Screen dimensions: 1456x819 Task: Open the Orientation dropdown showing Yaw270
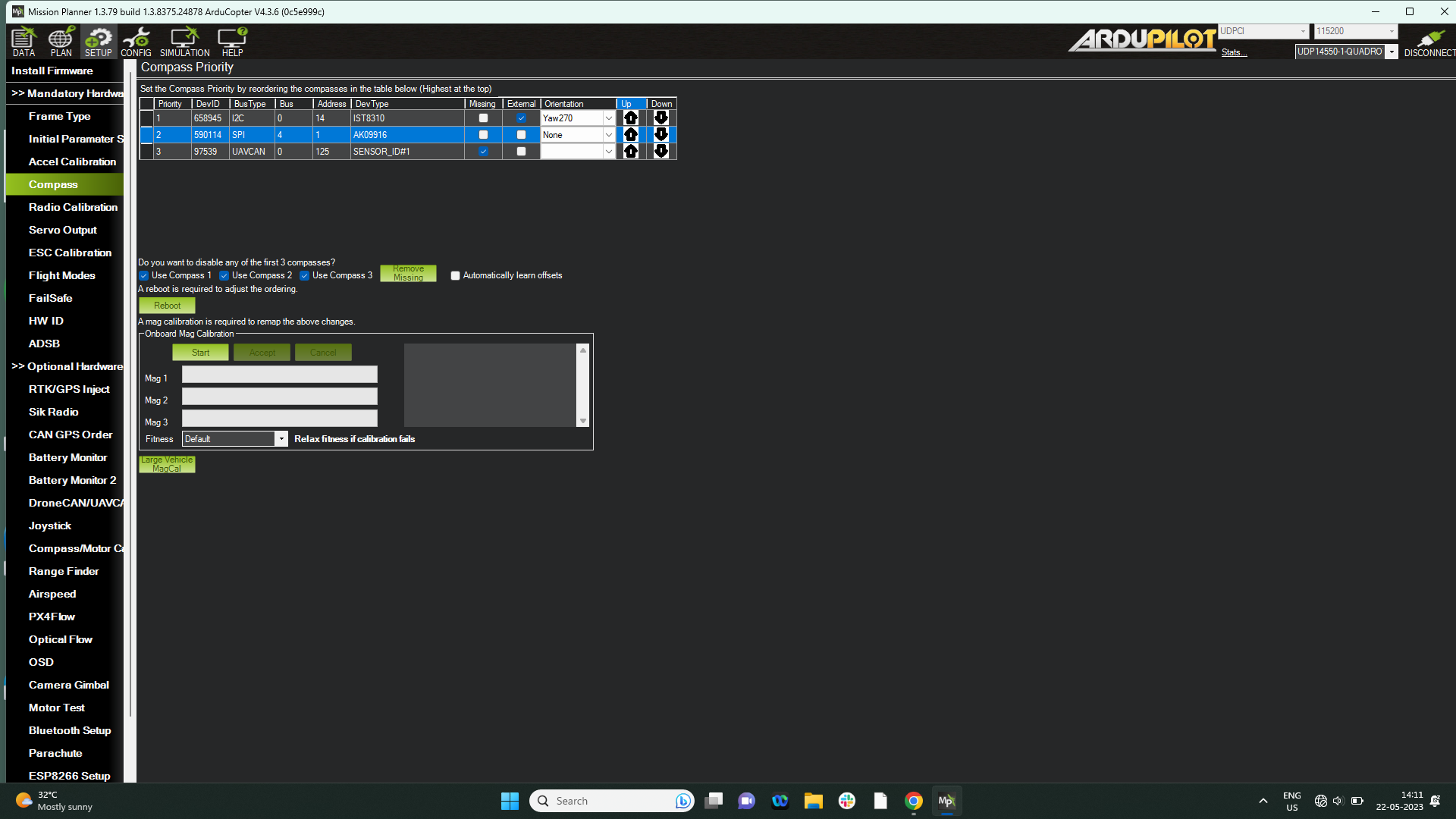pos(609,118)
